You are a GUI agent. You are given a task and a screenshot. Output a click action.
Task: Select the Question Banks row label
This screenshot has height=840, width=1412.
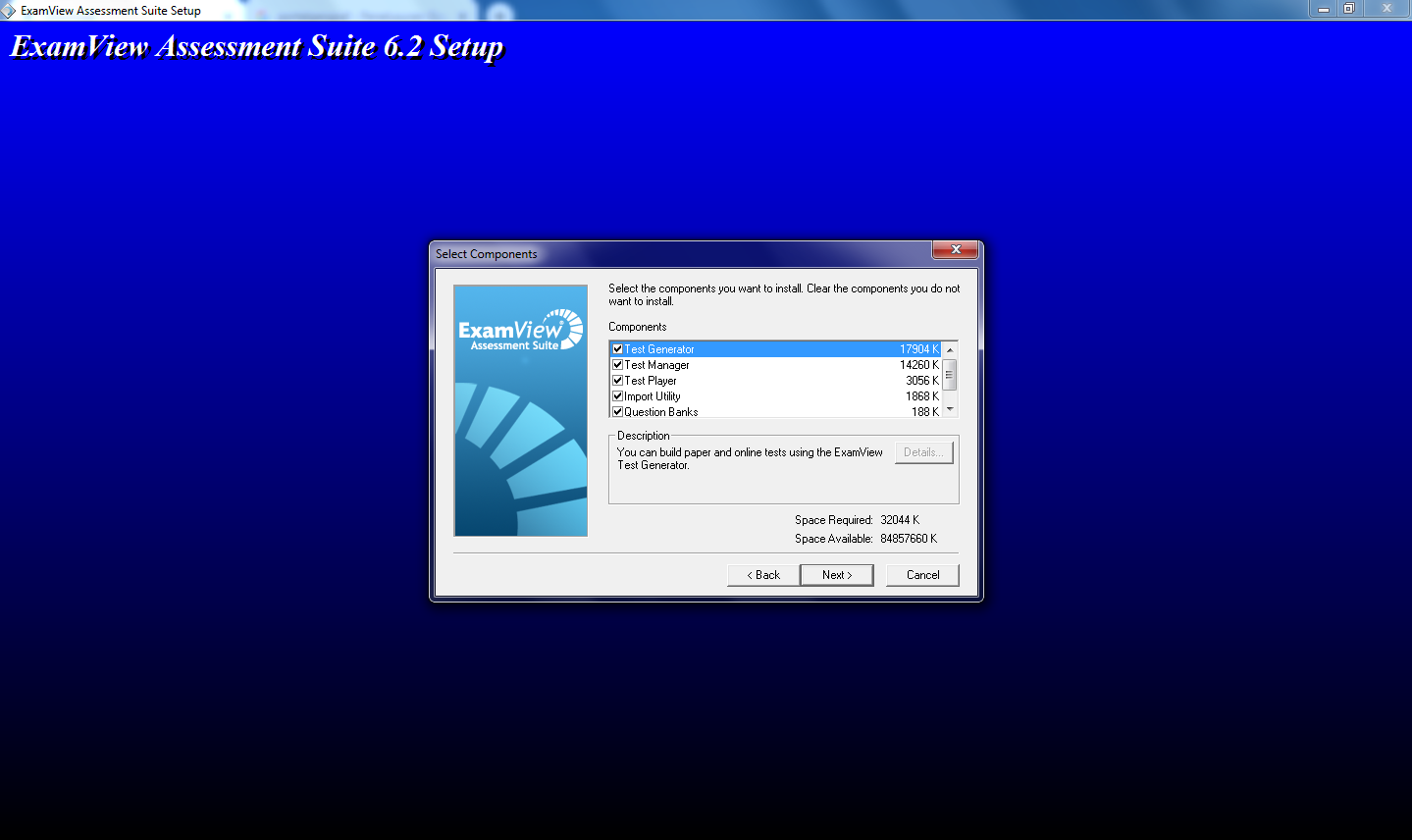(x=661, y=412)
